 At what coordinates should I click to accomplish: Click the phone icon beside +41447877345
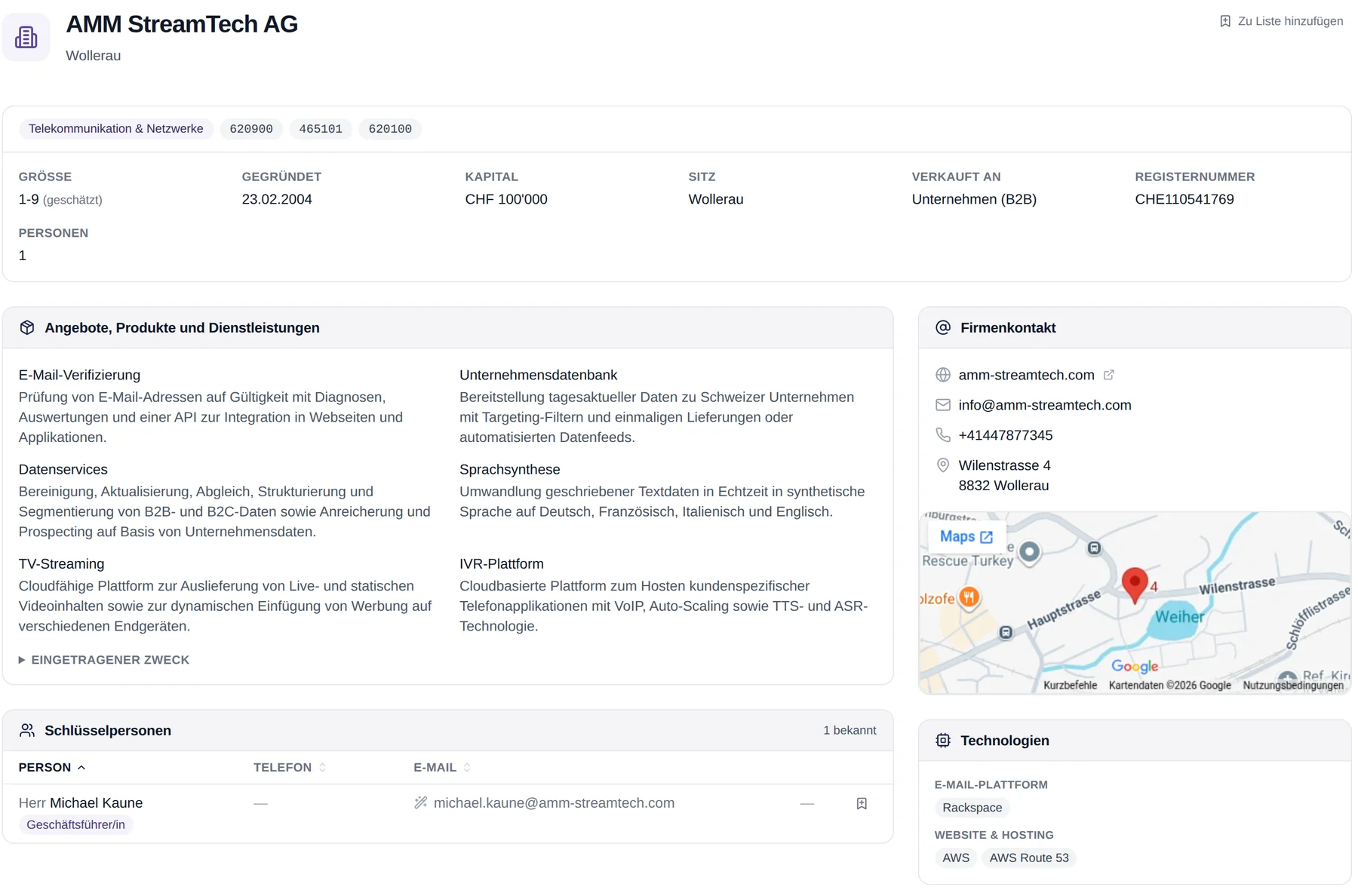(943, 435)
